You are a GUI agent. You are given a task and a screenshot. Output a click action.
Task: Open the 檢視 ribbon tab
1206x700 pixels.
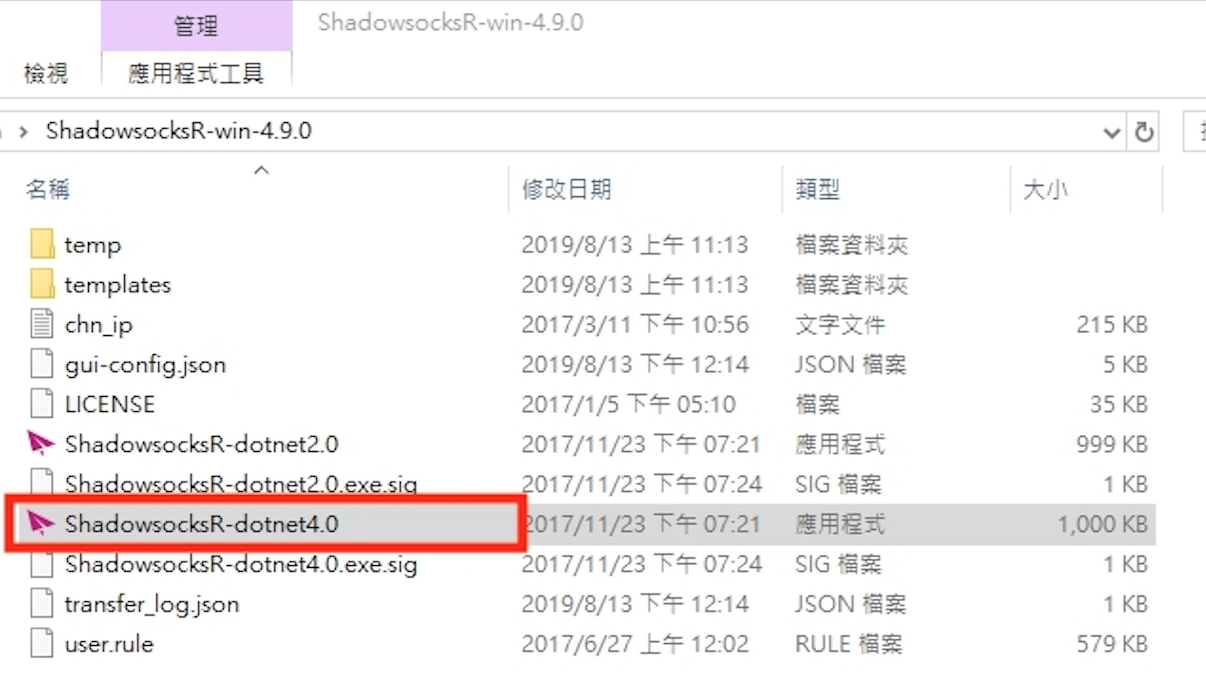click(x=45, y=73)
